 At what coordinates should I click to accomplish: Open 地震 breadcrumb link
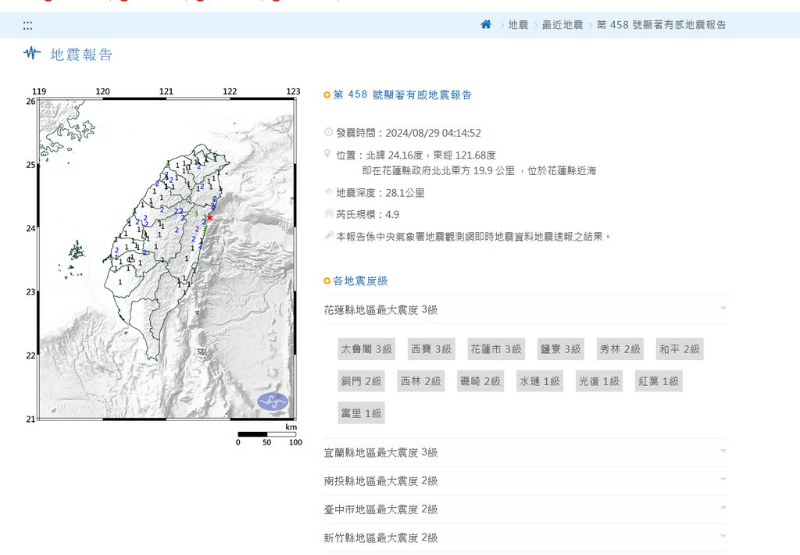tap(518, 25)
